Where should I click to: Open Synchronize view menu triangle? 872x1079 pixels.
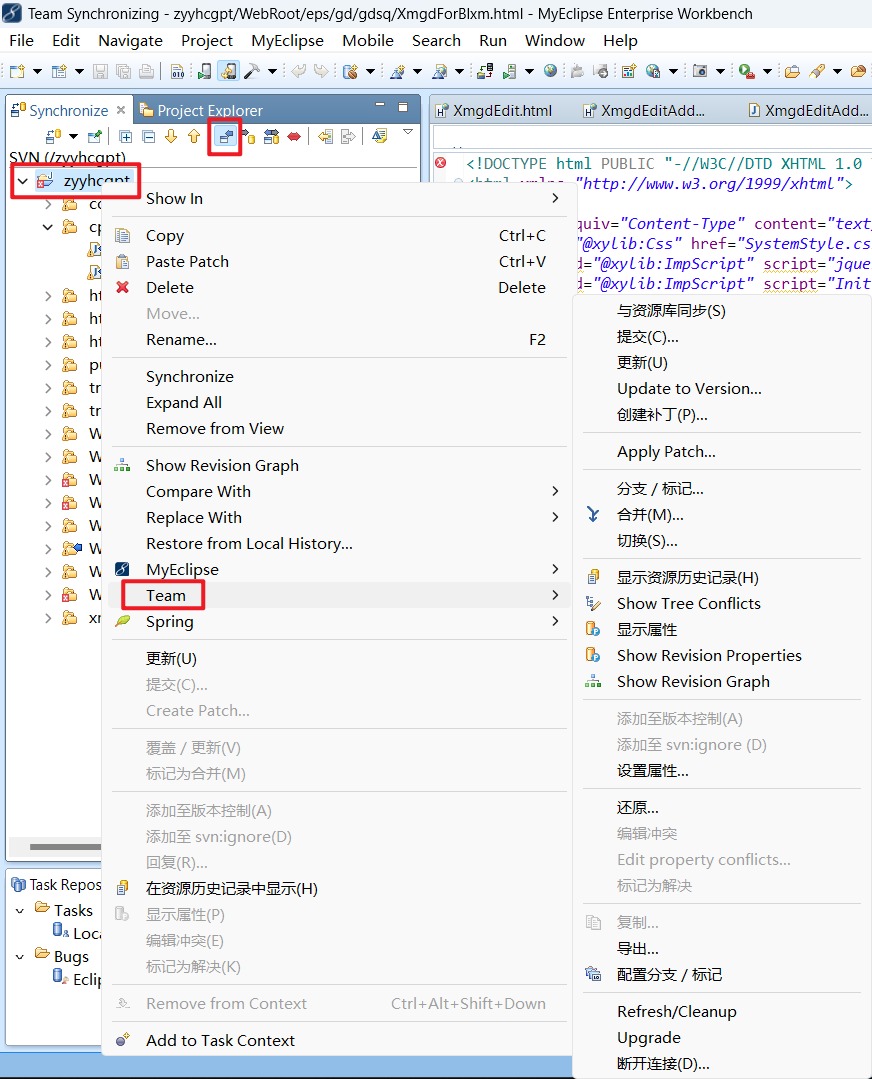[x=408, y=131]
